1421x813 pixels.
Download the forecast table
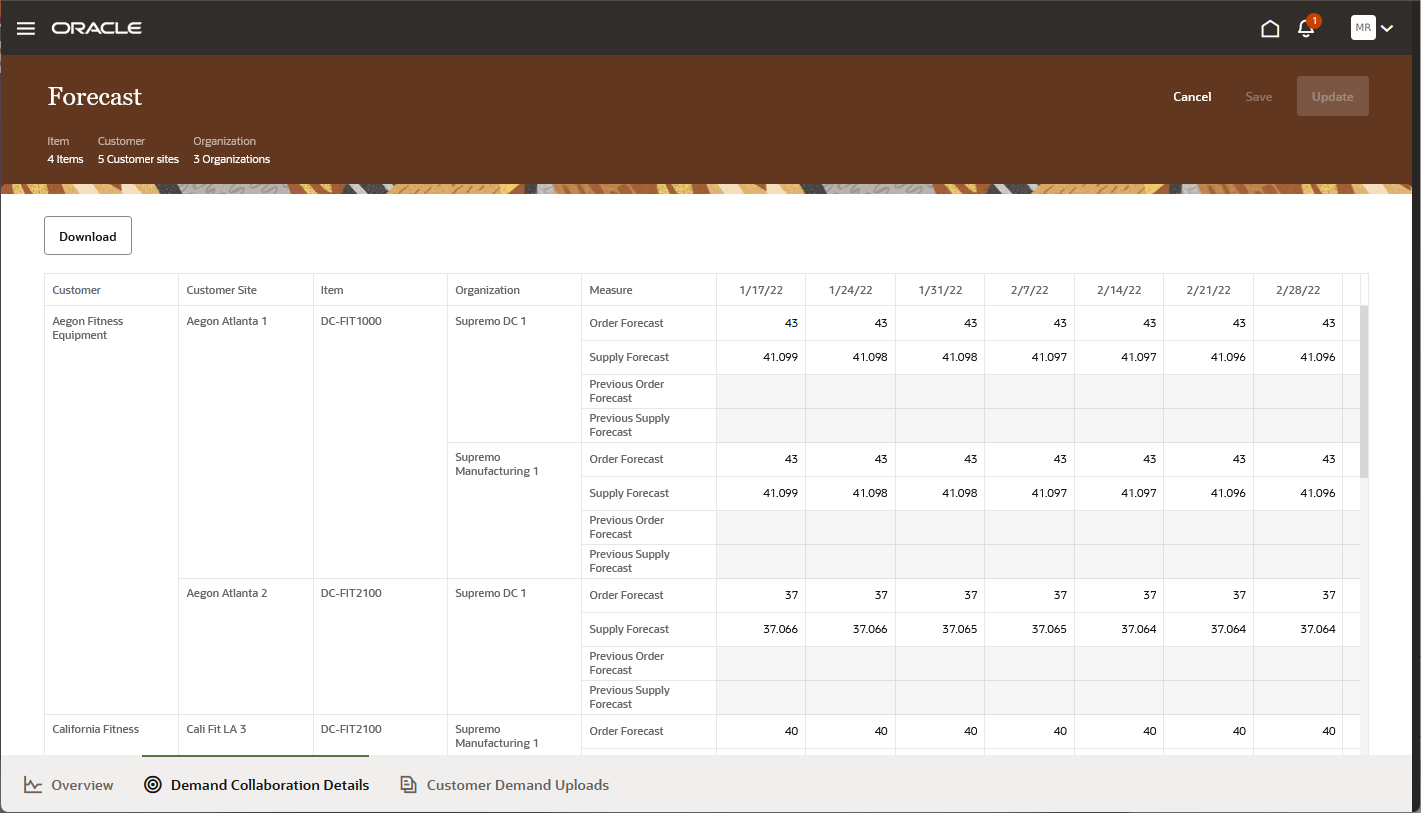(88, 236)
